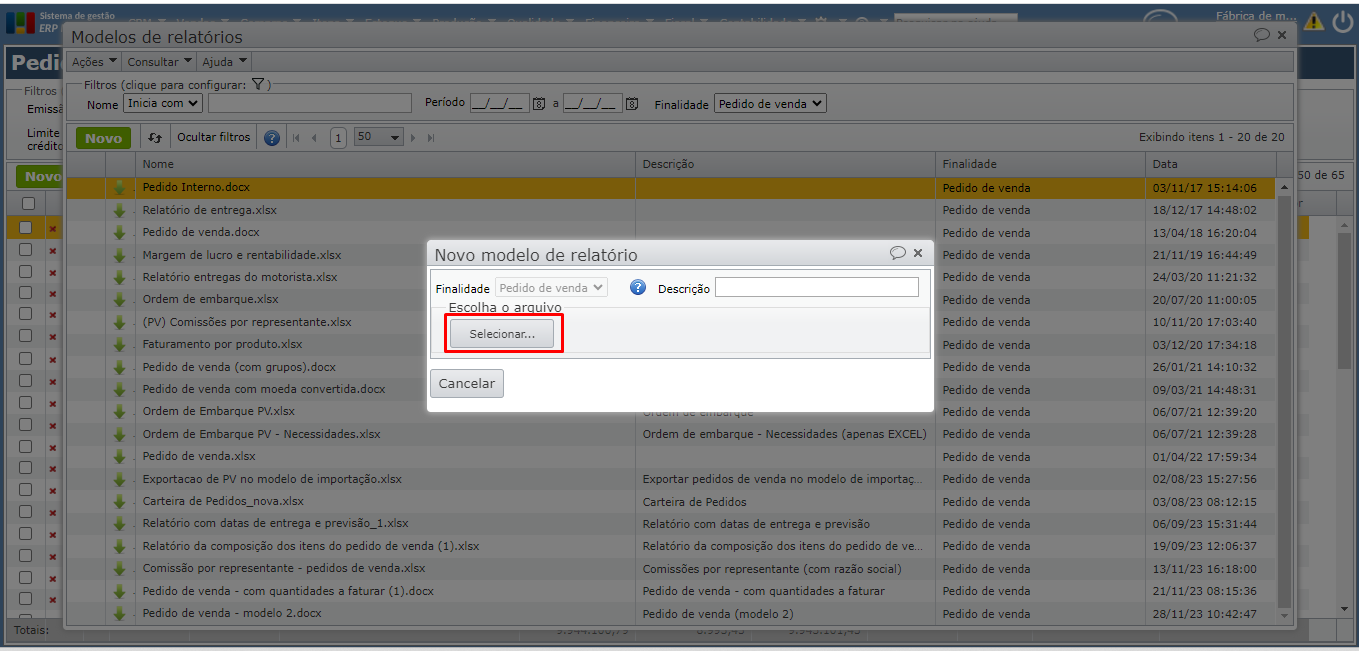The height and width of the screenshot is (651, 1359).
Task: Click download arrow for Ordem de Embarque PV.xlsx
Action: pos(120,411)
